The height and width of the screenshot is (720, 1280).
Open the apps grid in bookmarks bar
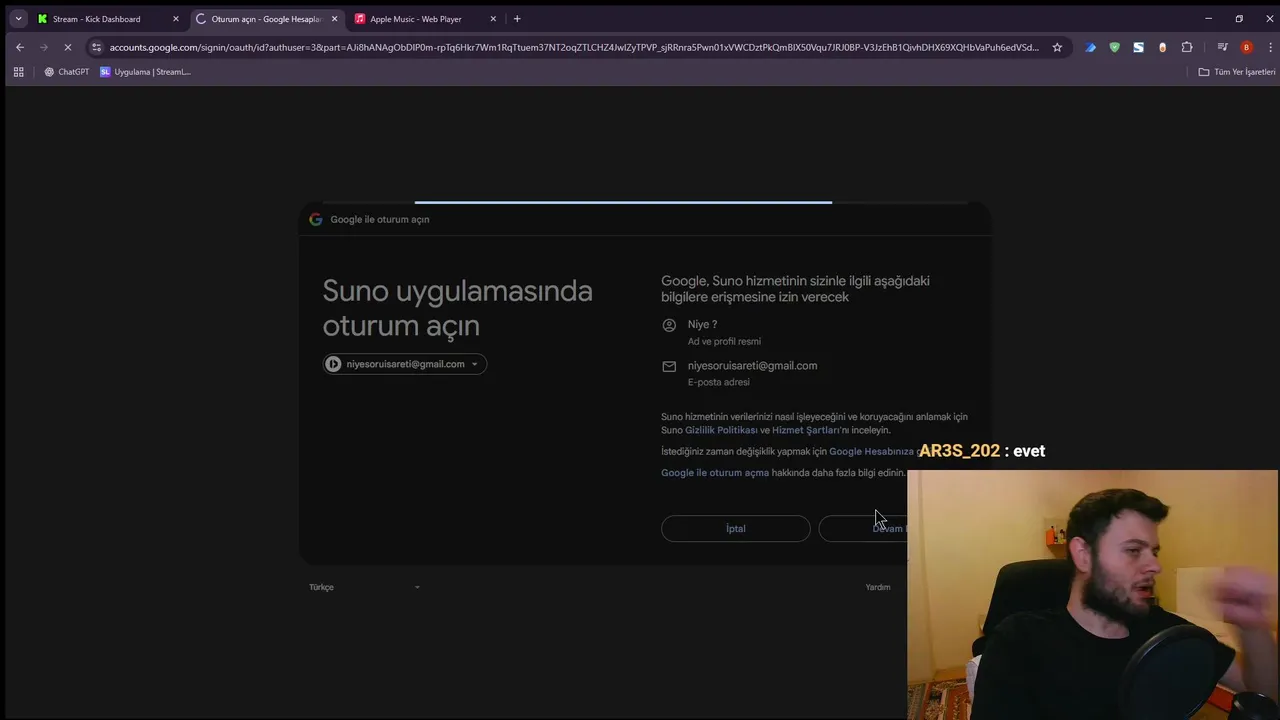click(18, 72)
